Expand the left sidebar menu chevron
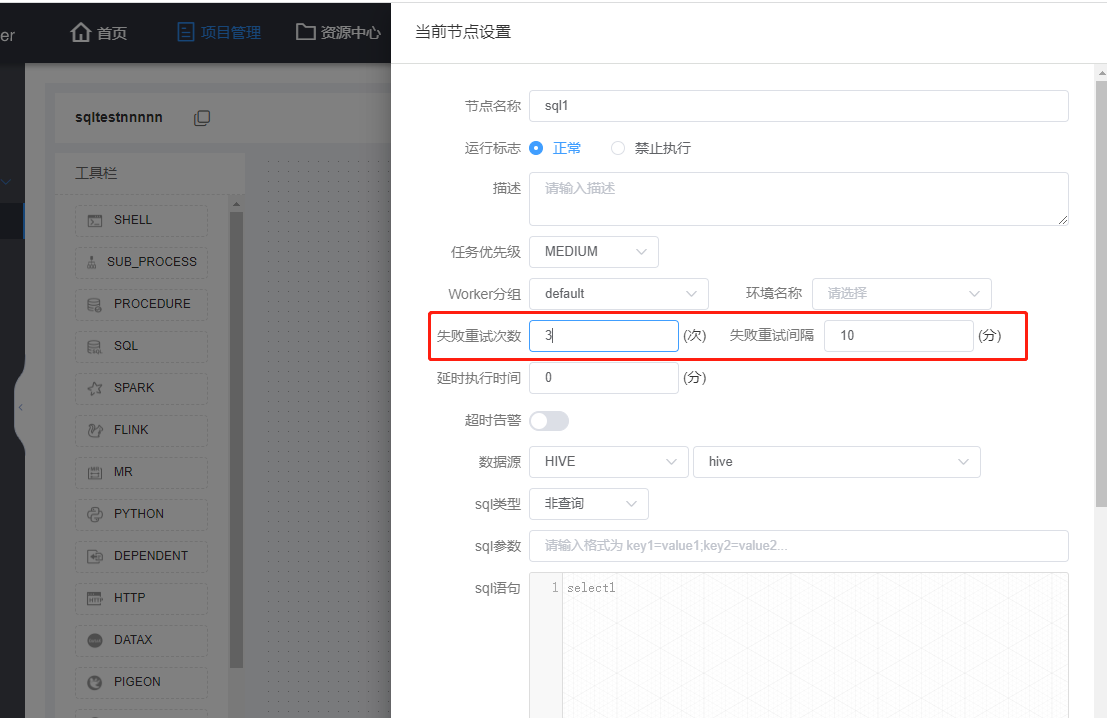The height and width of the screenshot is (718, 1107). [x=6, y=182]
